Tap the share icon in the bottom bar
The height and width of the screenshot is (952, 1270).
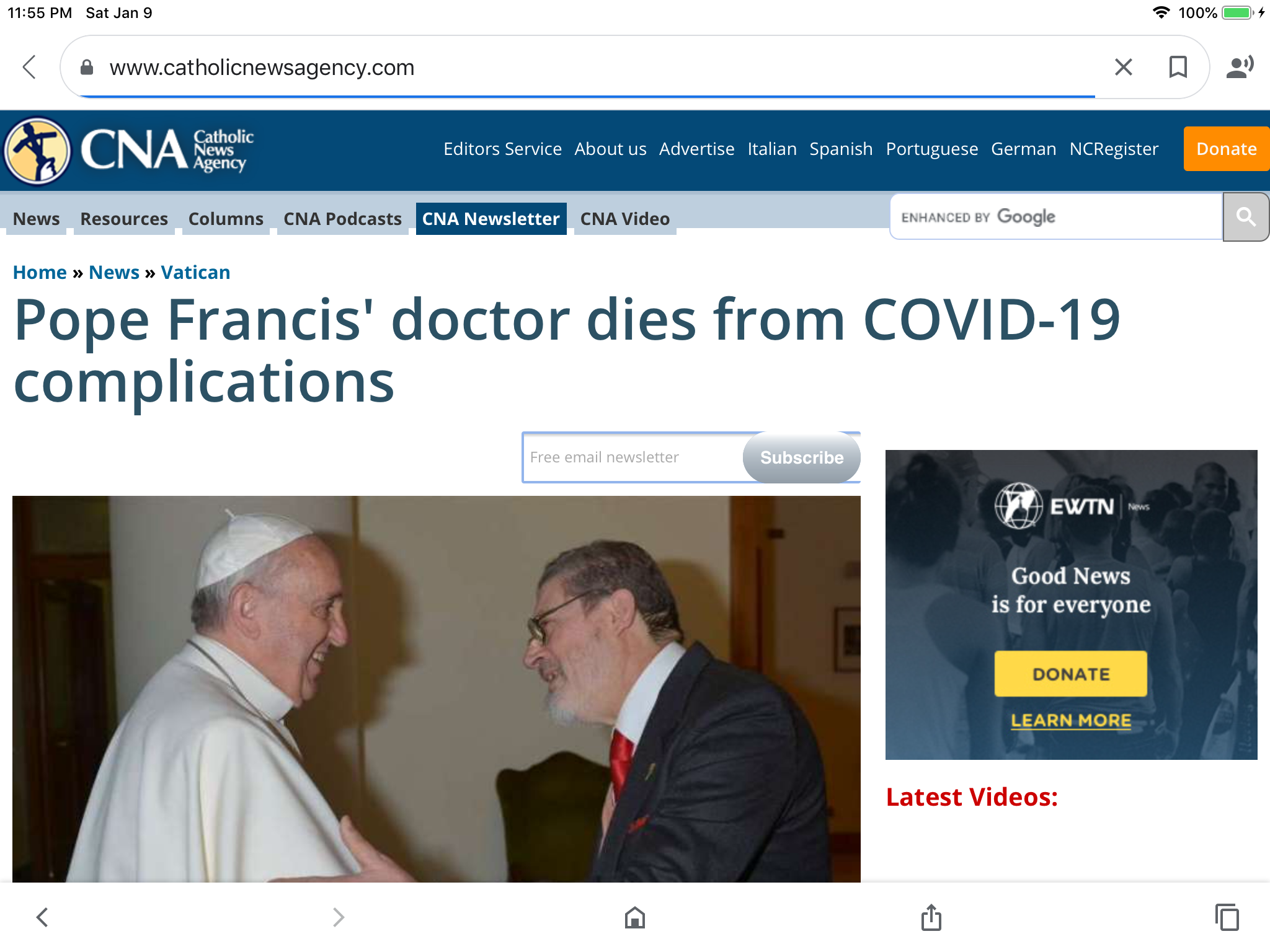(931, 917)
